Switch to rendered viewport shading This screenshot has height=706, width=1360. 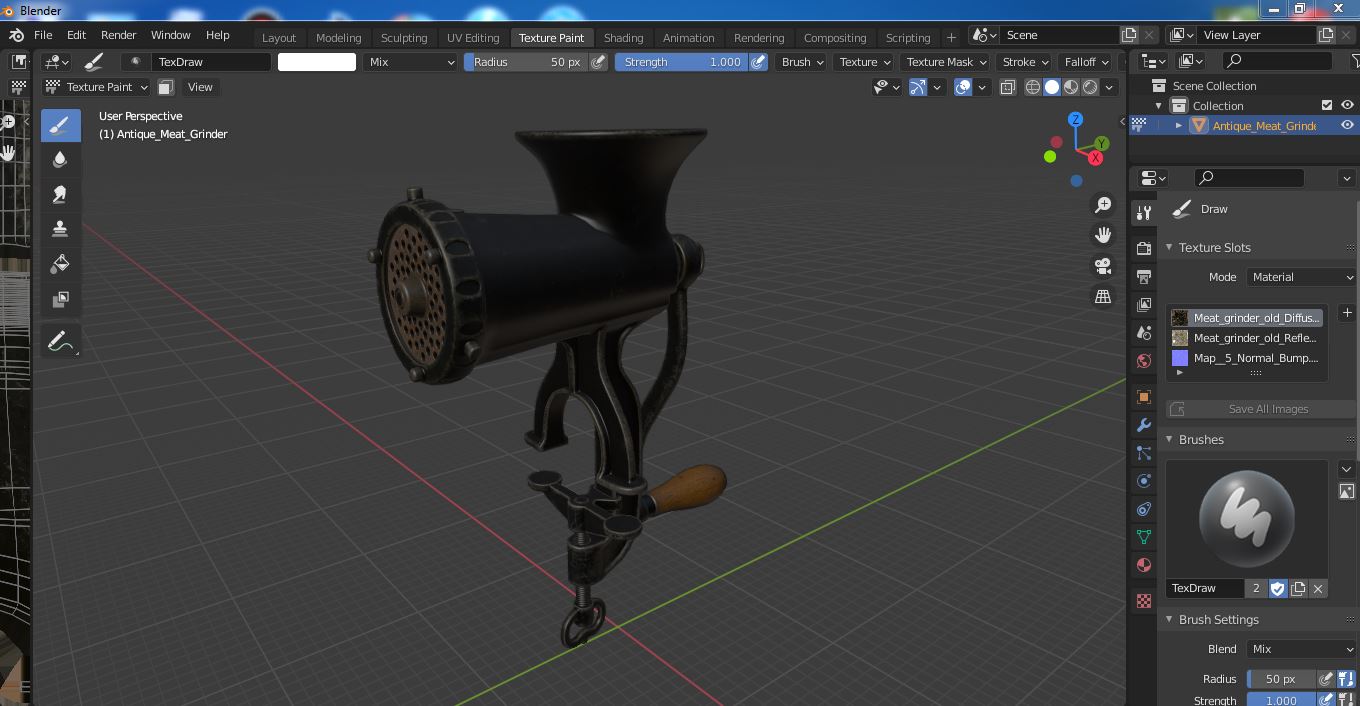[x=1090, y=87]
